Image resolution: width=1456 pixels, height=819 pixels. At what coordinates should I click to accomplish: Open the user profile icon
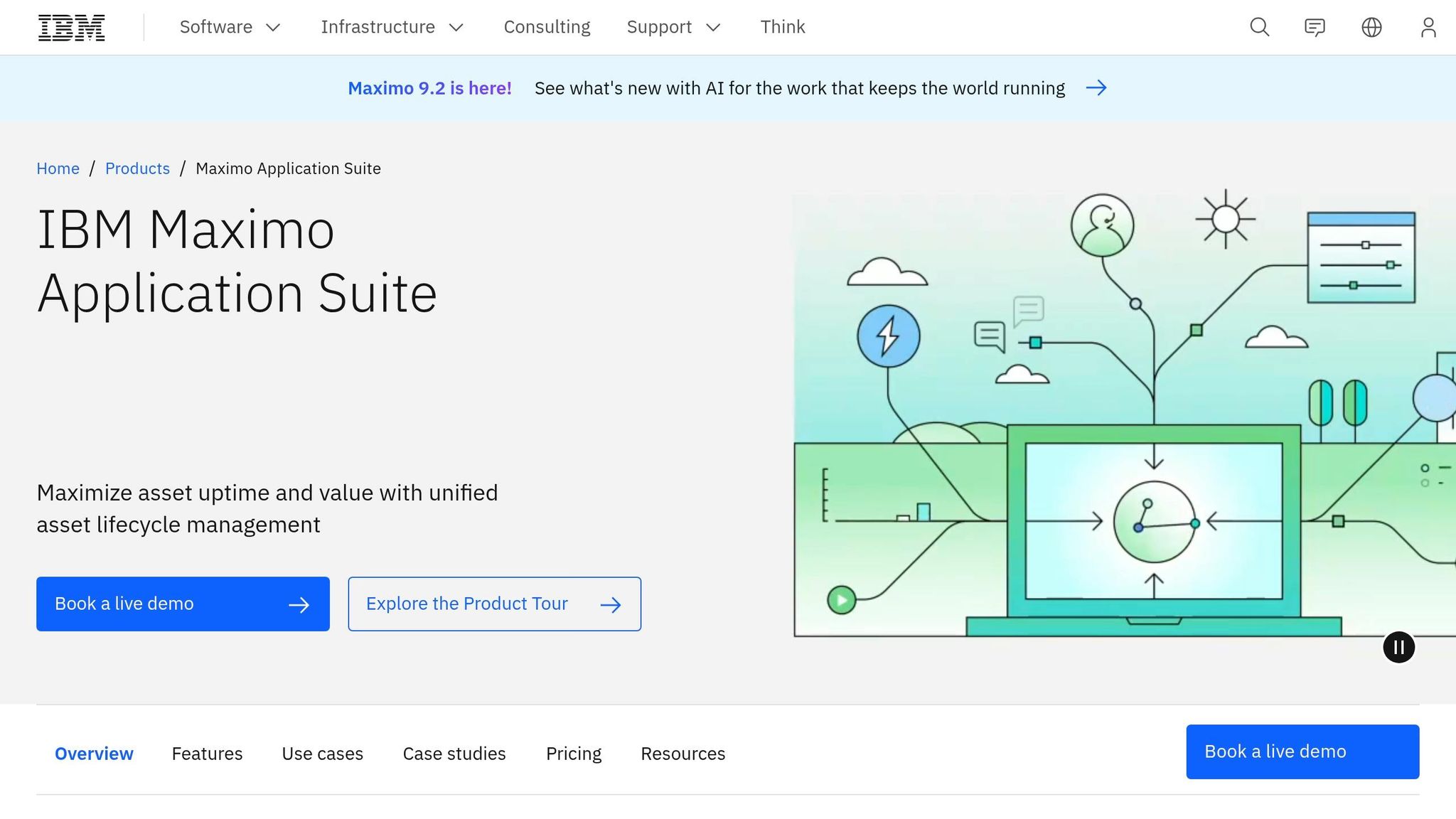point(1428,27)
